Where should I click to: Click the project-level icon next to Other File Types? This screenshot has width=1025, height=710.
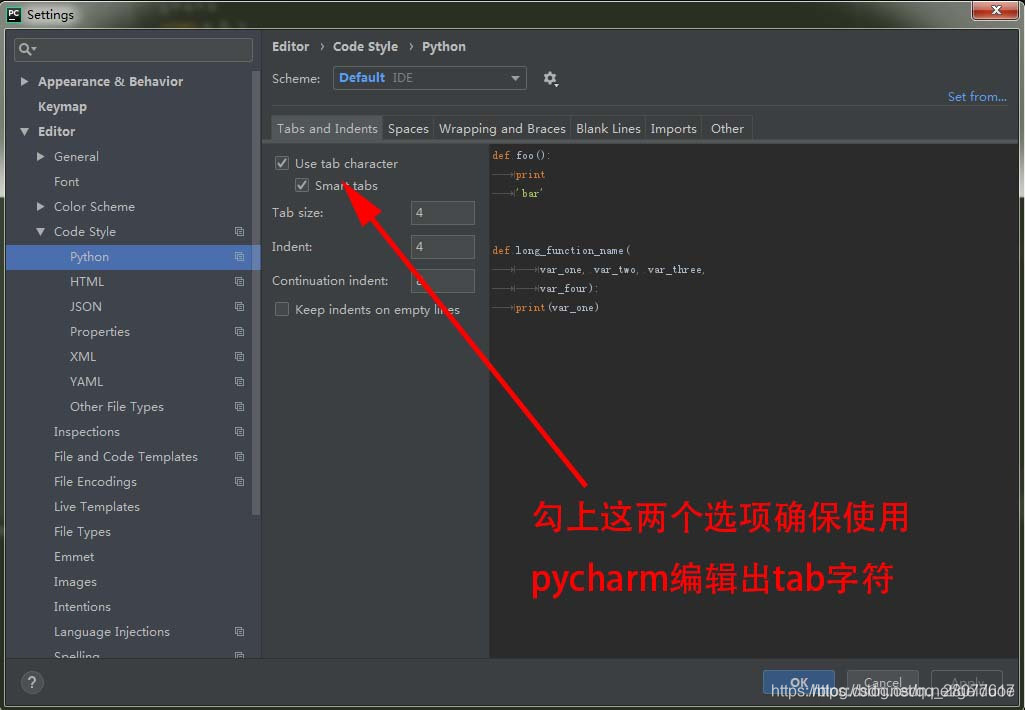(239, 407)
